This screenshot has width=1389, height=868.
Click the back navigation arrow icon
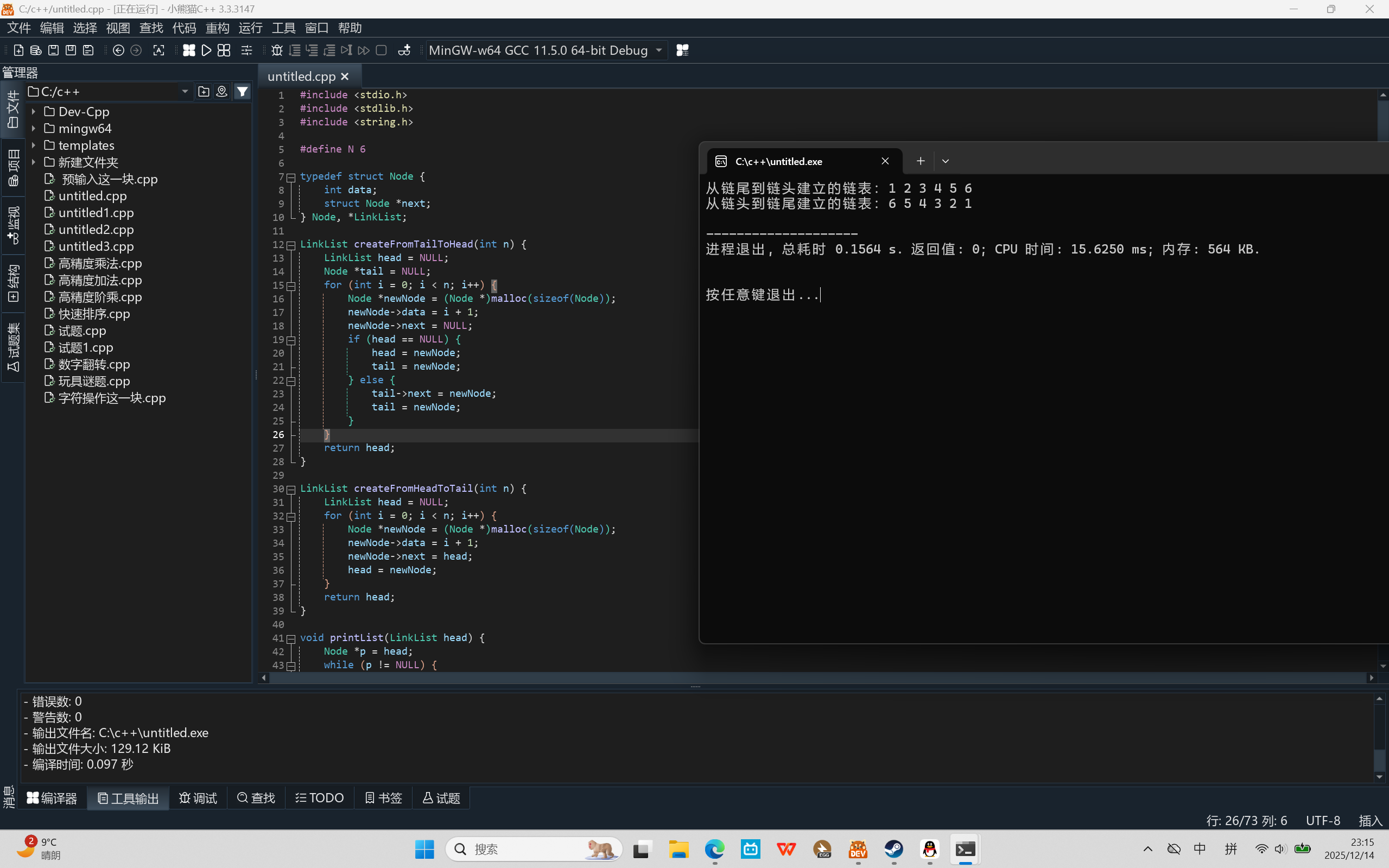pos(118,50)
